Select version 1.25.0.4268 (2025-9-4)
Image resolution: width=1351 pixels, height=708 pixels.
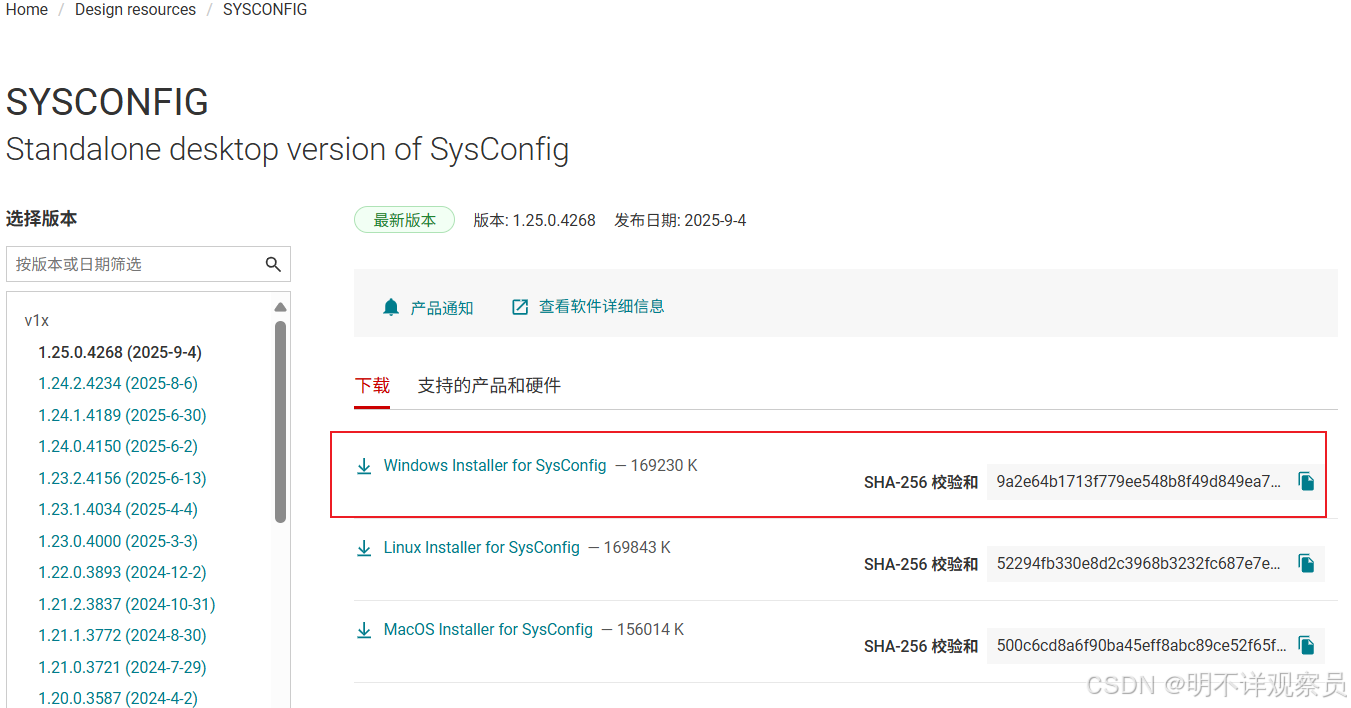point(120,353)
